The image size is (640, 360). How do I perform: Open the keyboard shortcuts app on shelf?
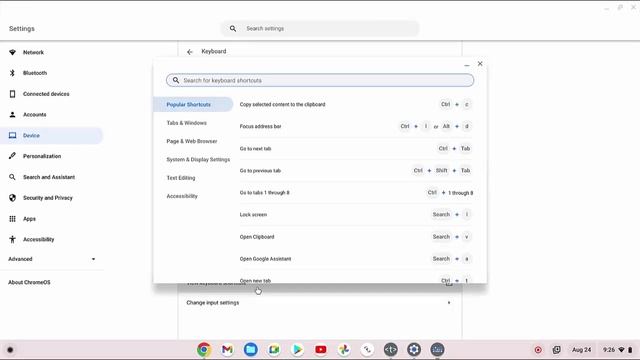click(437, 350)
